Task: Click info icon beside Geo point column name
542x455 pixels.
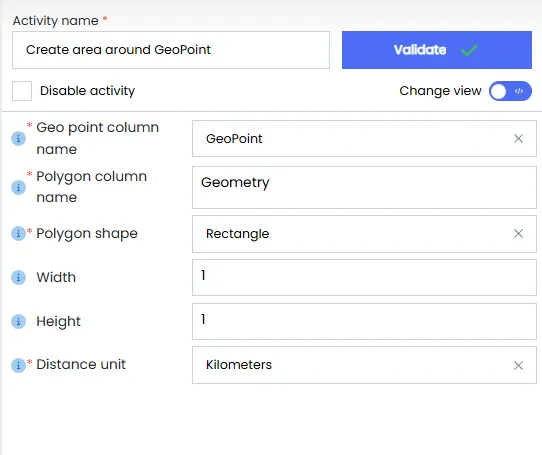Action: tap(18, 139)
